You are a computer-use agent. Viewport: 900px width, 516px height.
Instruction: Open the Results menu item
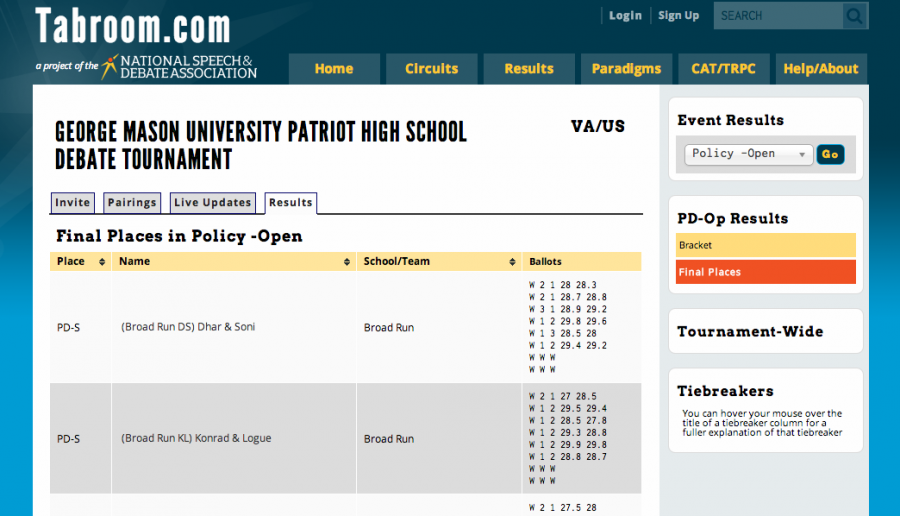click(529, 69)
